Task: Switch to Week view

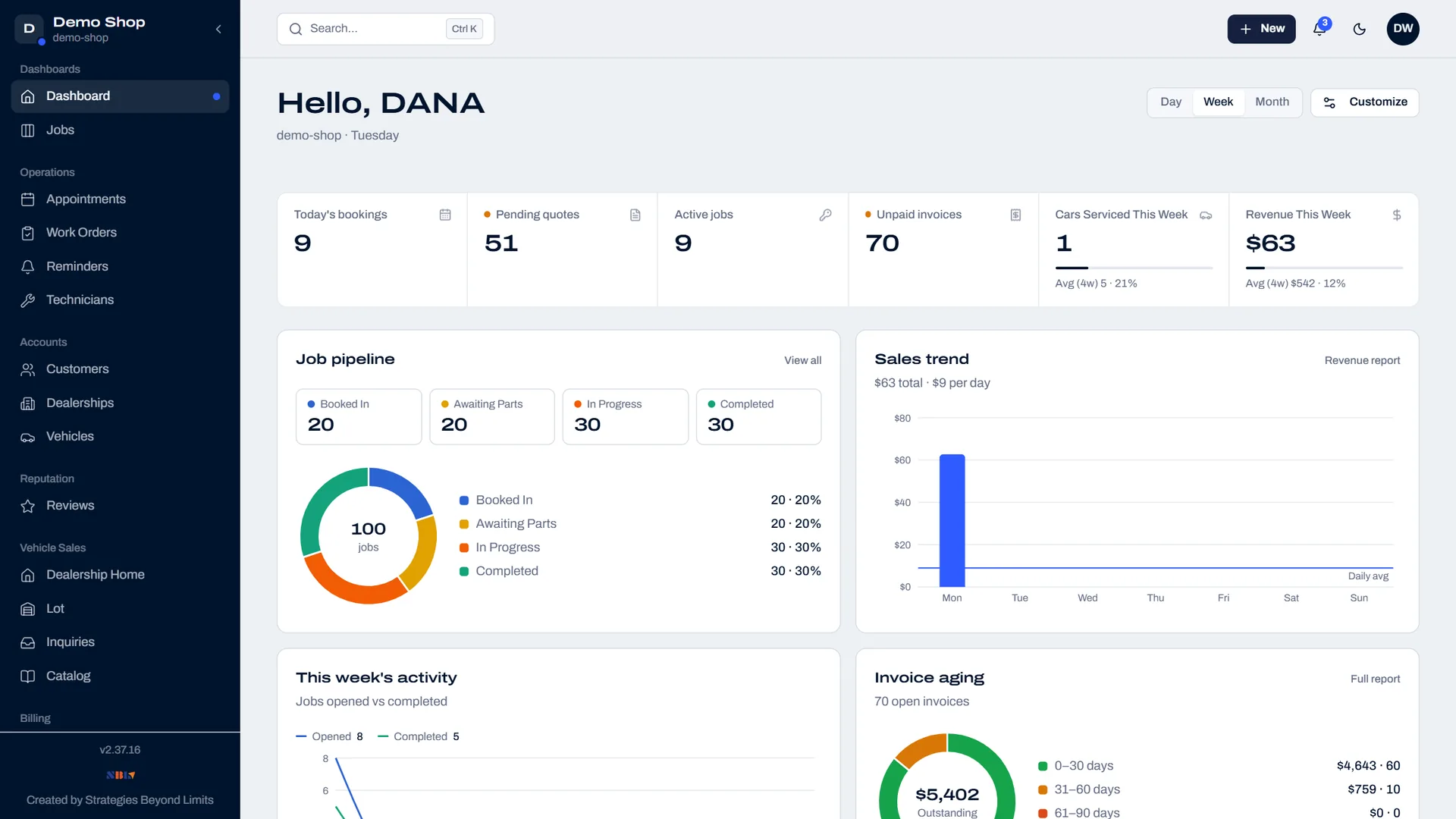Action: pos(1218,102)
